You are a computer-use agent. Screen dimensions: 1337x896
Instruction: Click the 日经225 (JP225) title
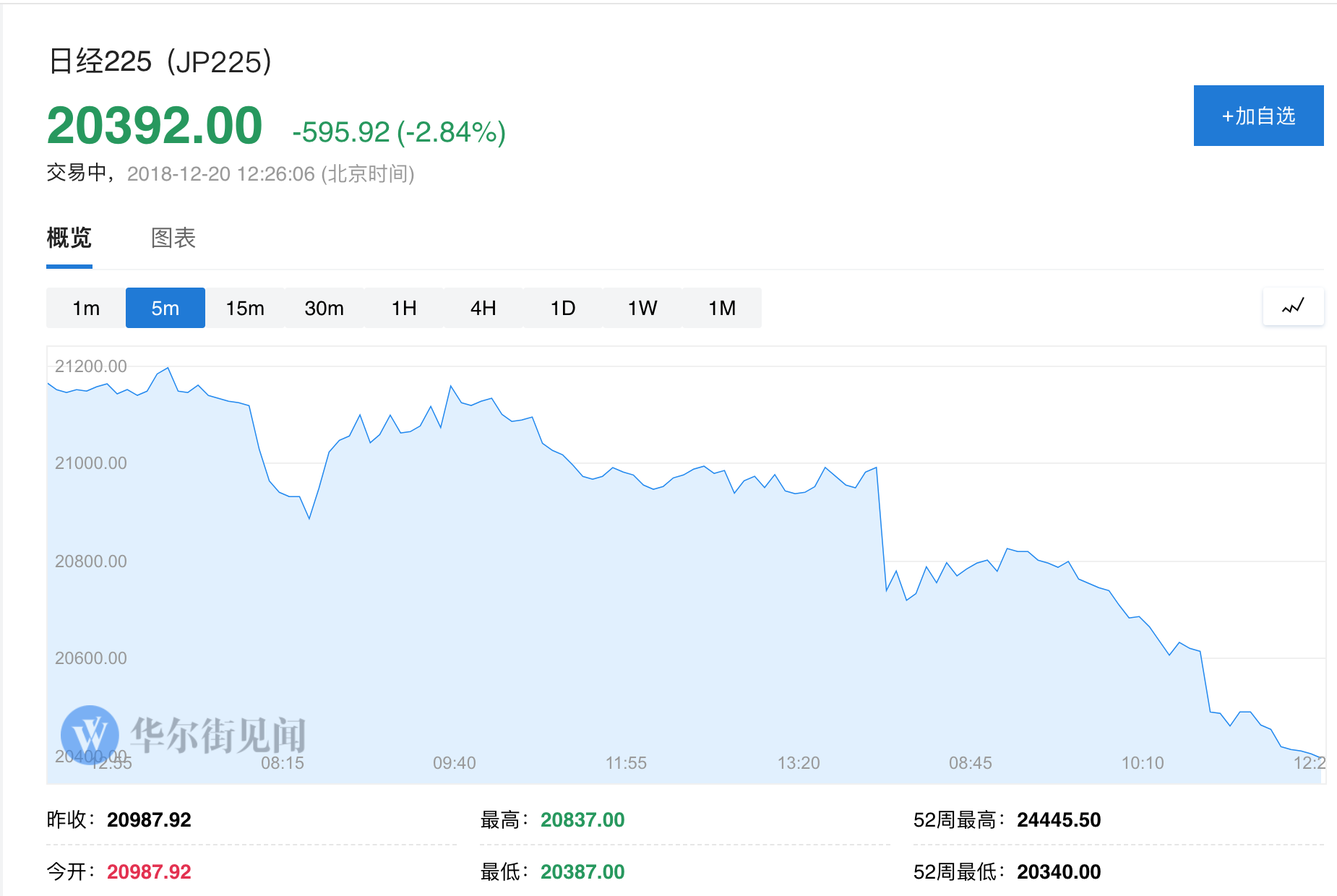[160, 61]
